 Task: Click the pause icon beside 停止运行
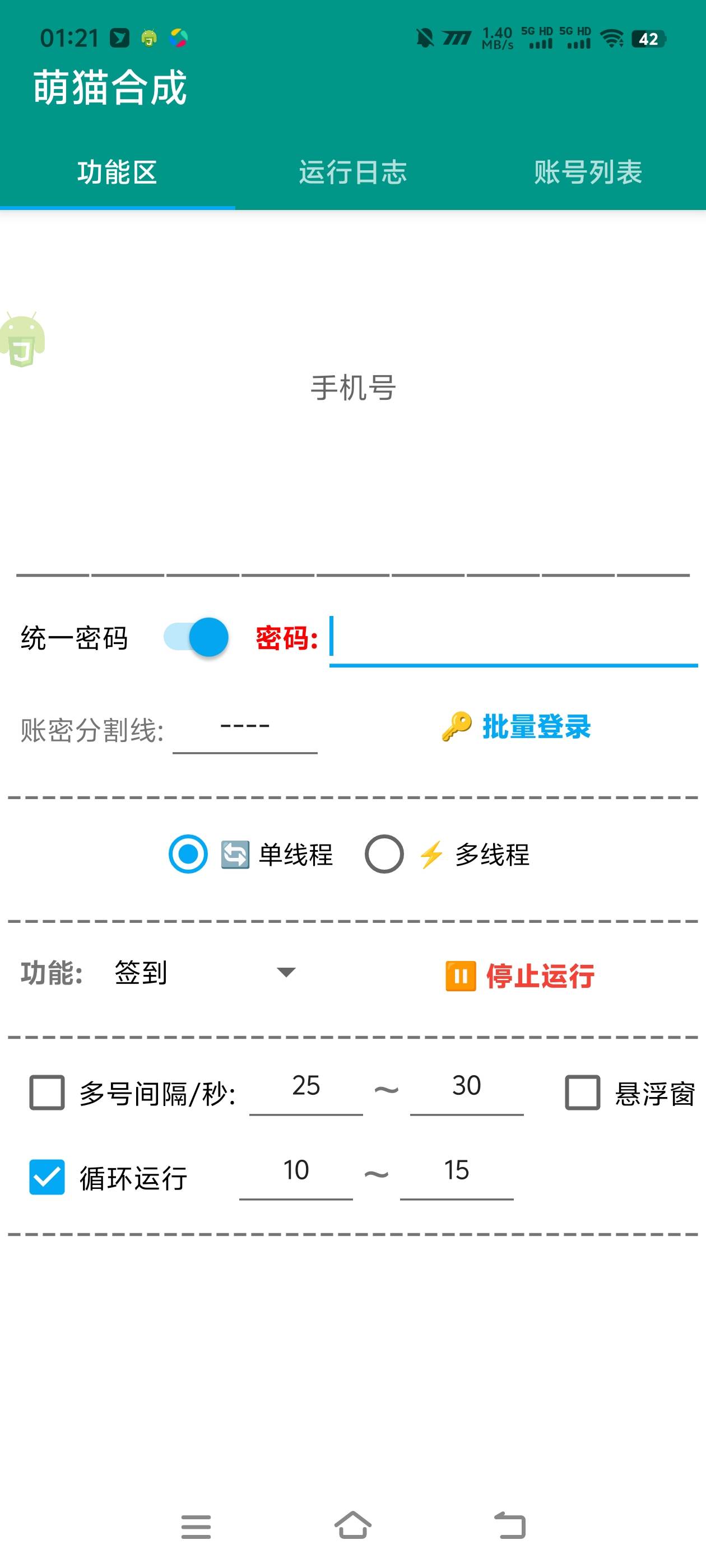(461, 974)
